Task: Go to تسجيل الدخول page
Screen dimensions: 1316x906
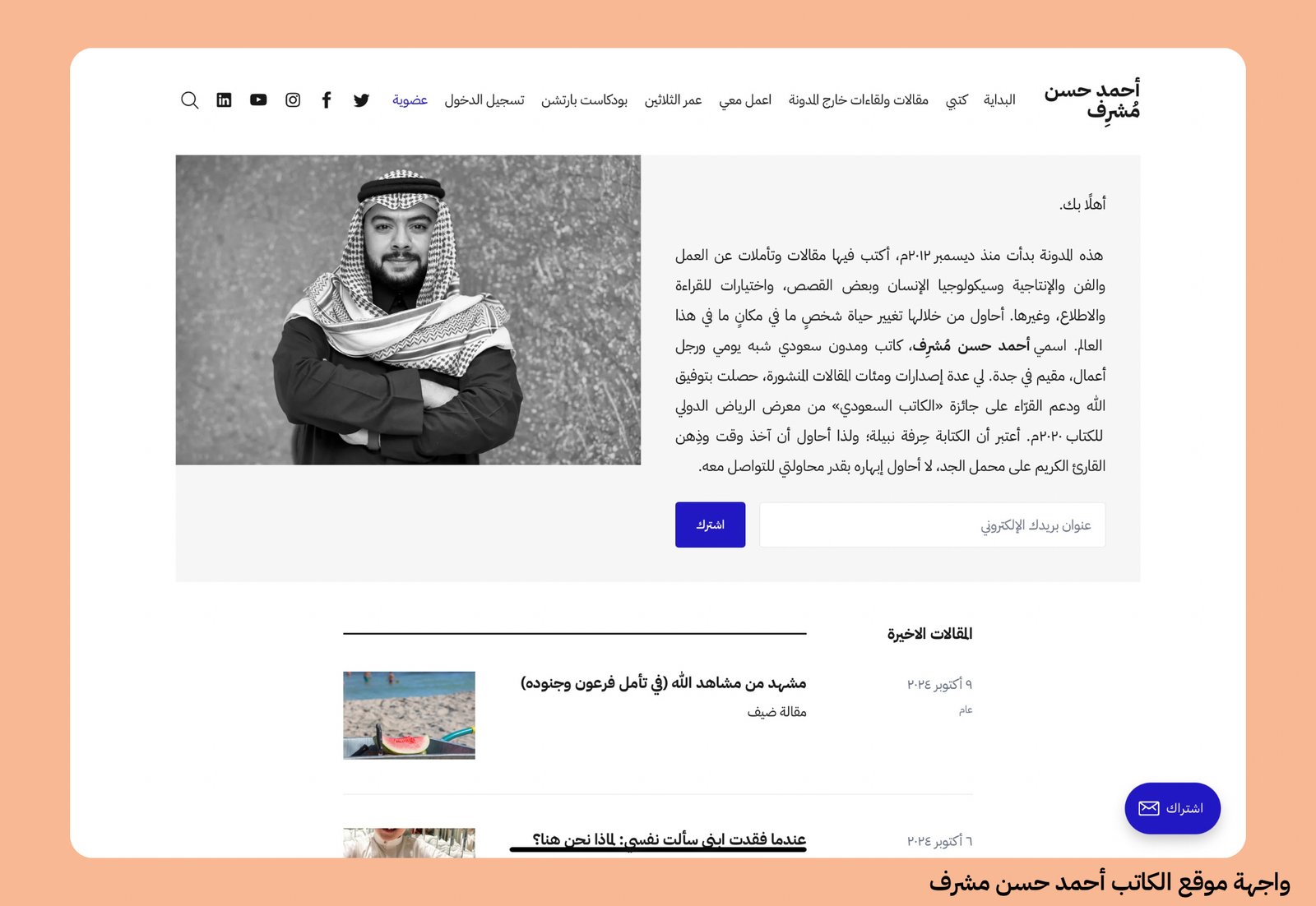Action: click(x=484, y=100)
